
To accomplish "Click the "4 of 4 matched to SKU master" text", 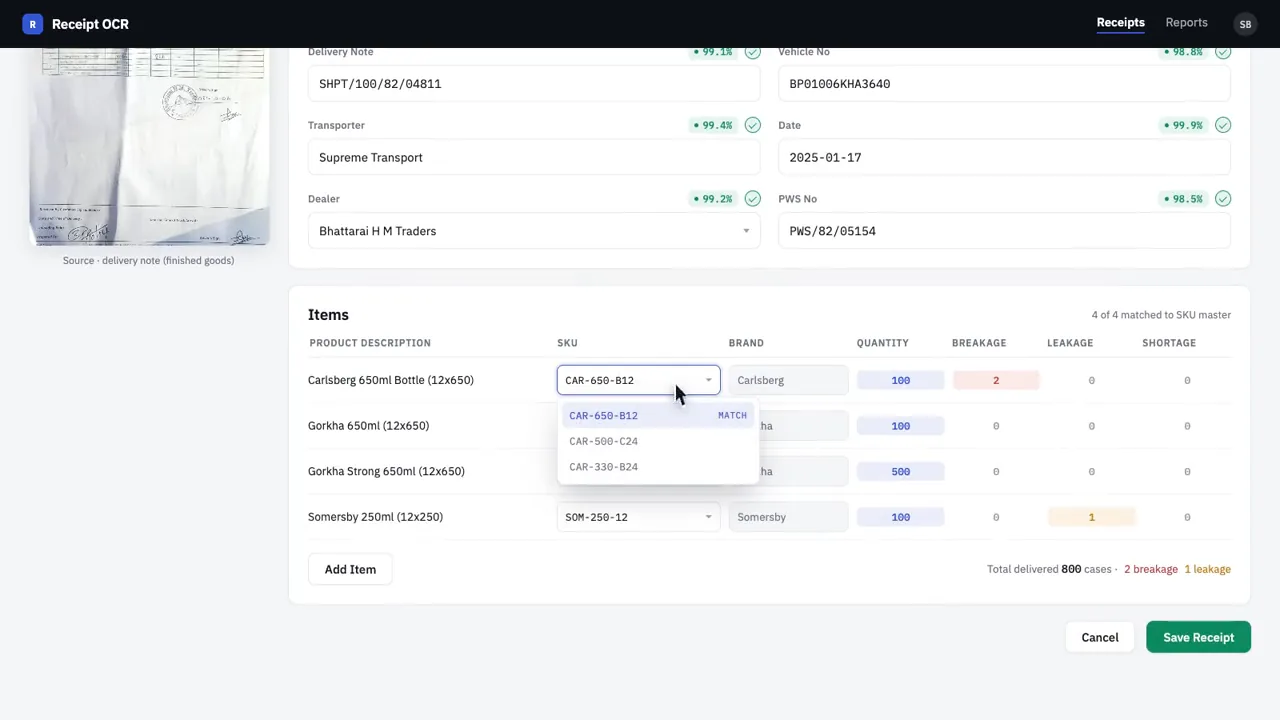I will [x=1161, y=315].
